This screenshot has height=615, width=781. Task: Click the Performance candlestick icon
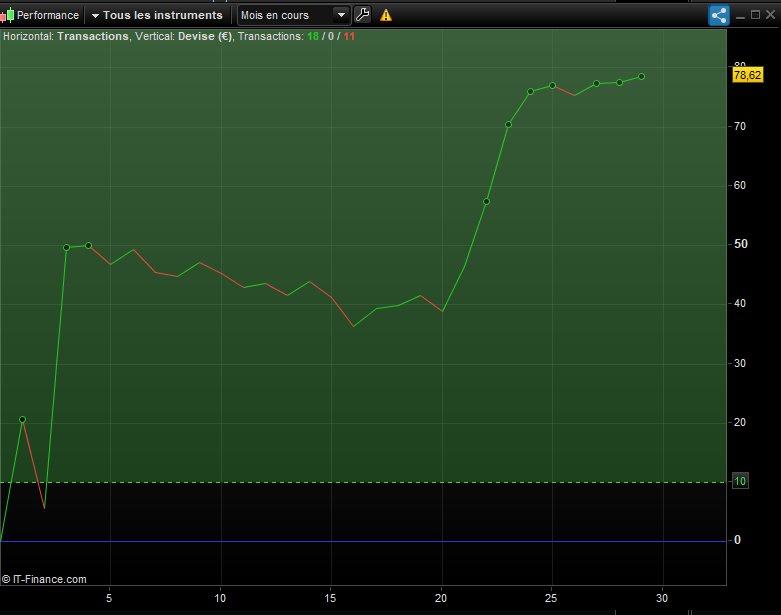click(7, 15)
